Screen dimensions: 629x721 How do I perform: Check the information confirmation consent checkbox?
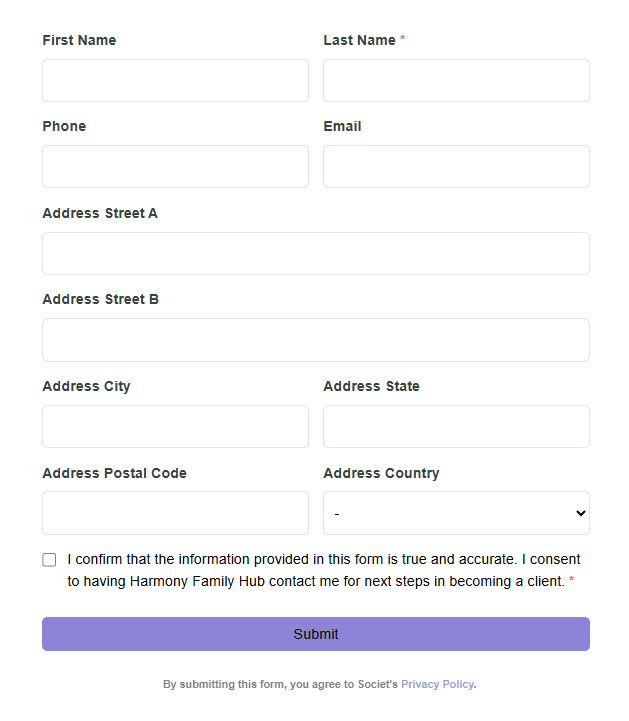[49, 560]
